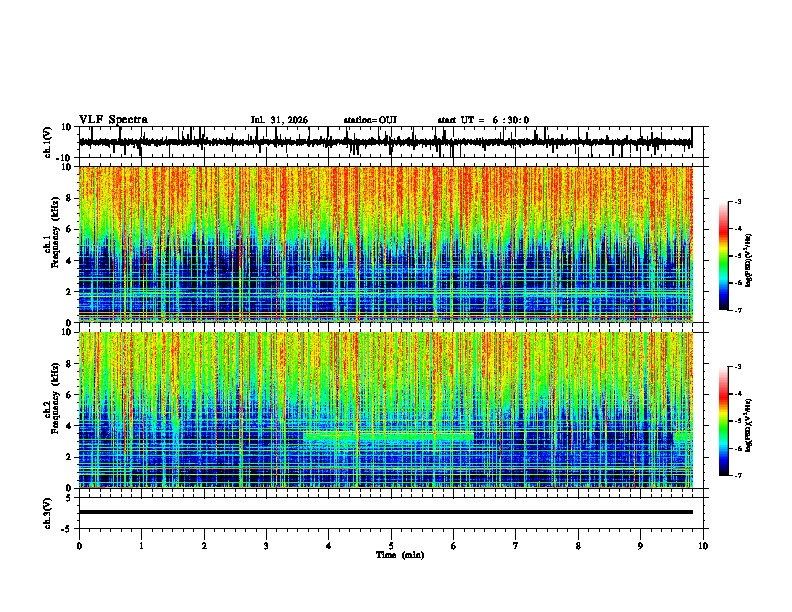Click the log(PSD) label beside ch.2 color bar
The height and width of the screenshot is (612, 792).
749,425
